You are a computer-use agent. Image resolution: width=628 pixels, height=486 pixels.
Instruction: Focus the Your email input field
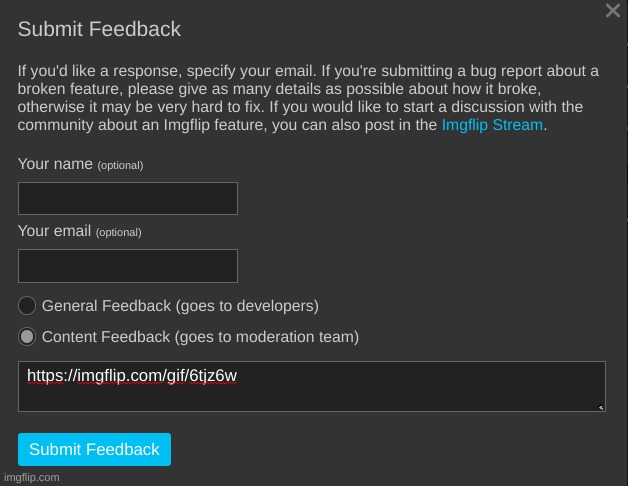point(128,266)
